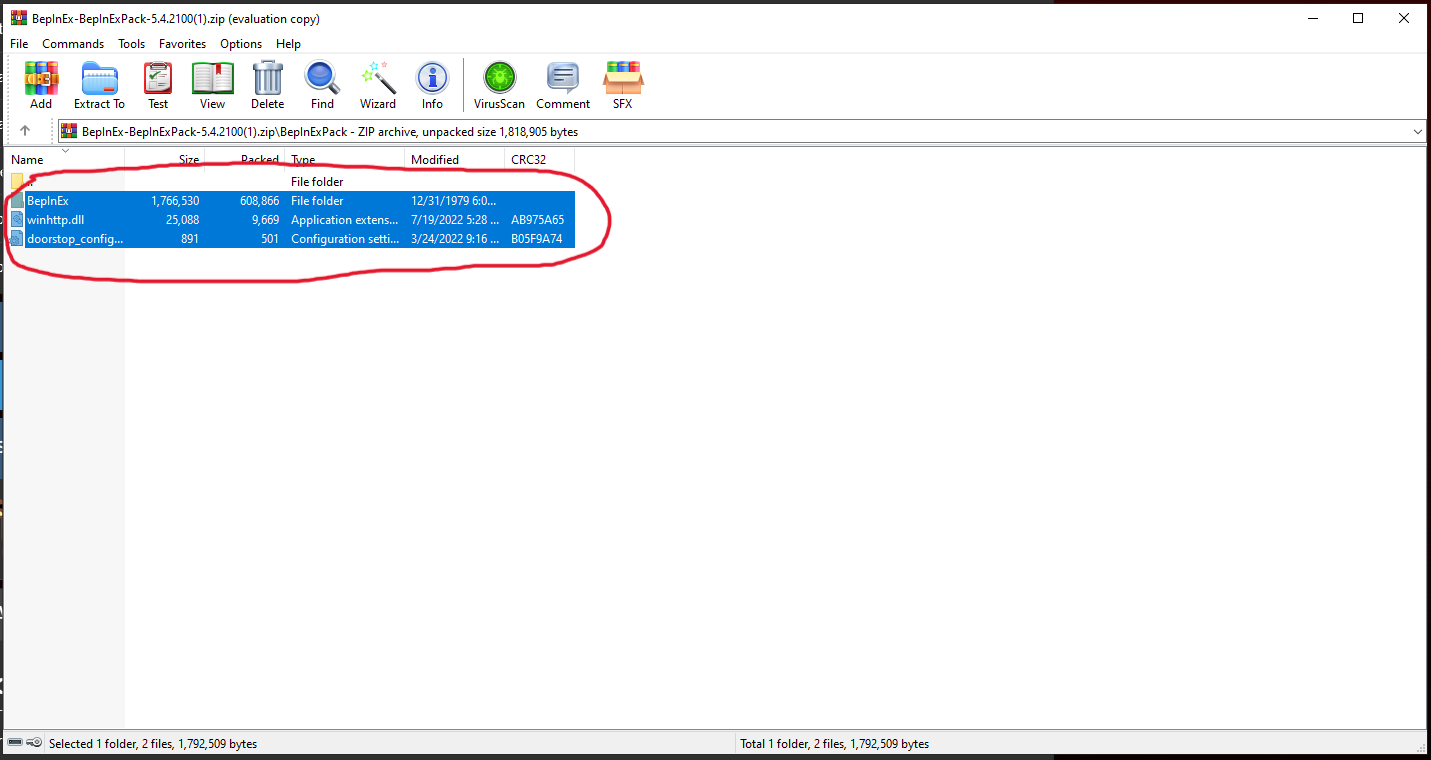The image size is (1431, 760).
Task: Open the Favorites menu
Action: (182, 44)
